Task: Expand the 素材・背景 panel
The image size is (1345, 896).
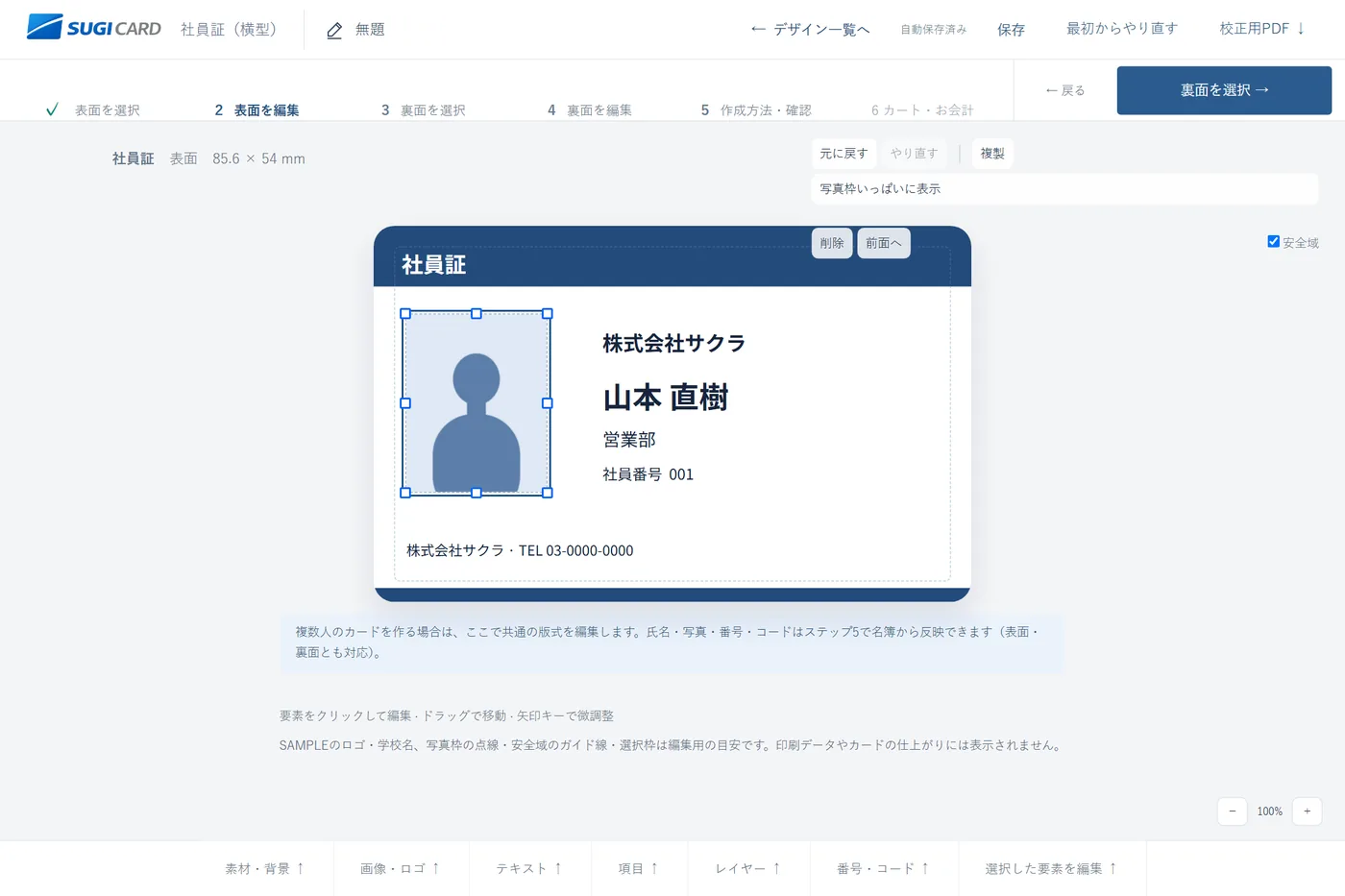Action: pos(266,869)
